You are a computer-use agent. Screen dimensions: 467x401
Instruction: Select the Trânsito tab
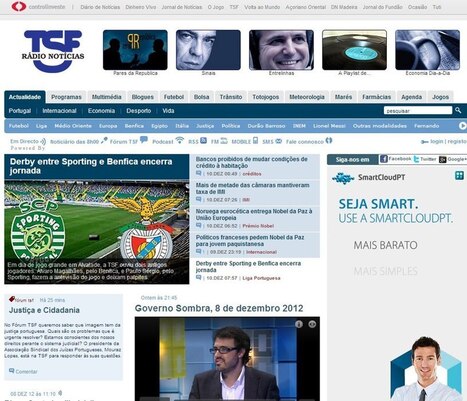[231, 97]
